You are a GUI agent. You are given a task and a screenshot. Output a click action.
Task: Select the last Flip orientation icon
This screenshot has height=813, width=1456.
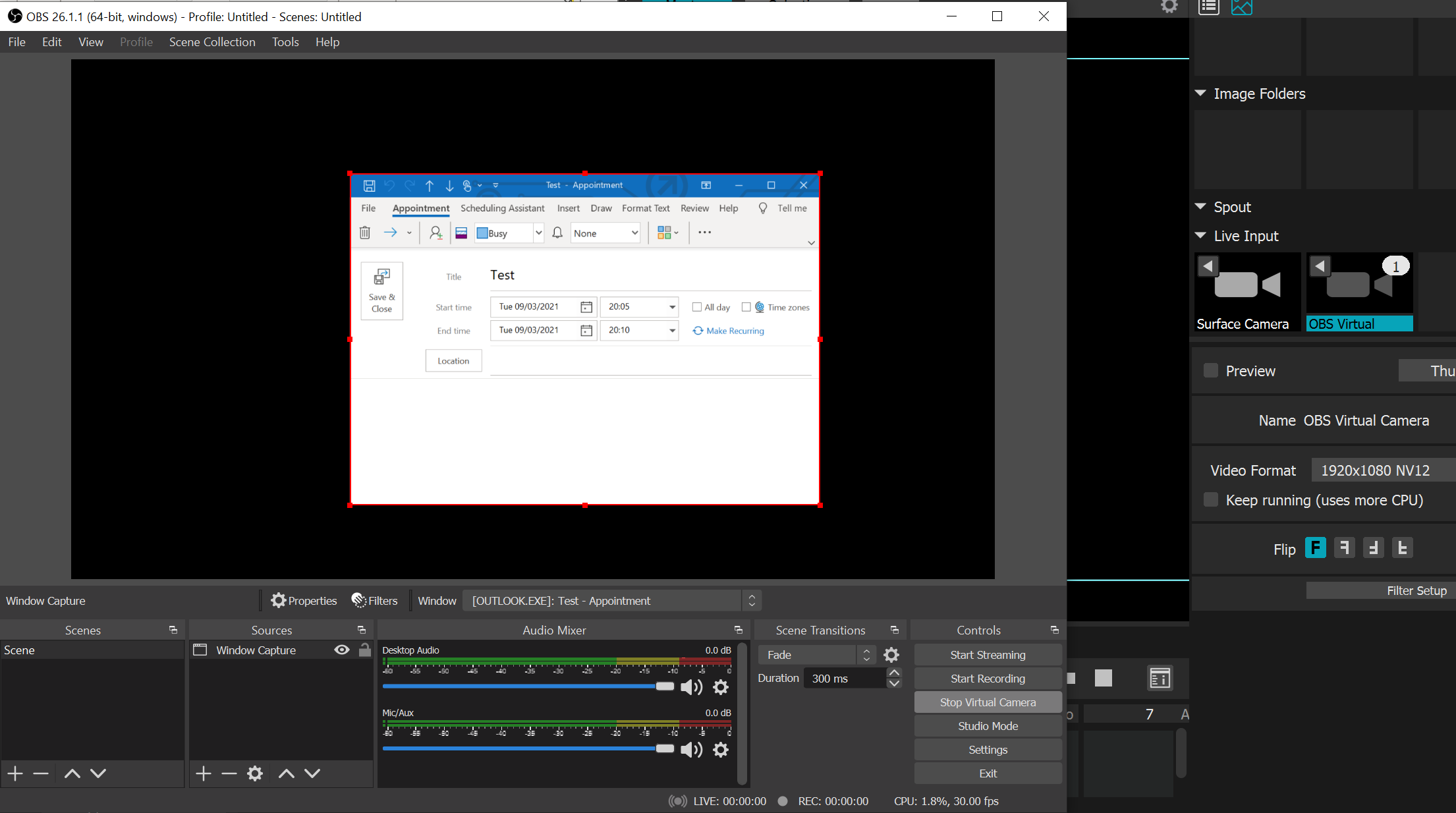(x=1403, y=548)
